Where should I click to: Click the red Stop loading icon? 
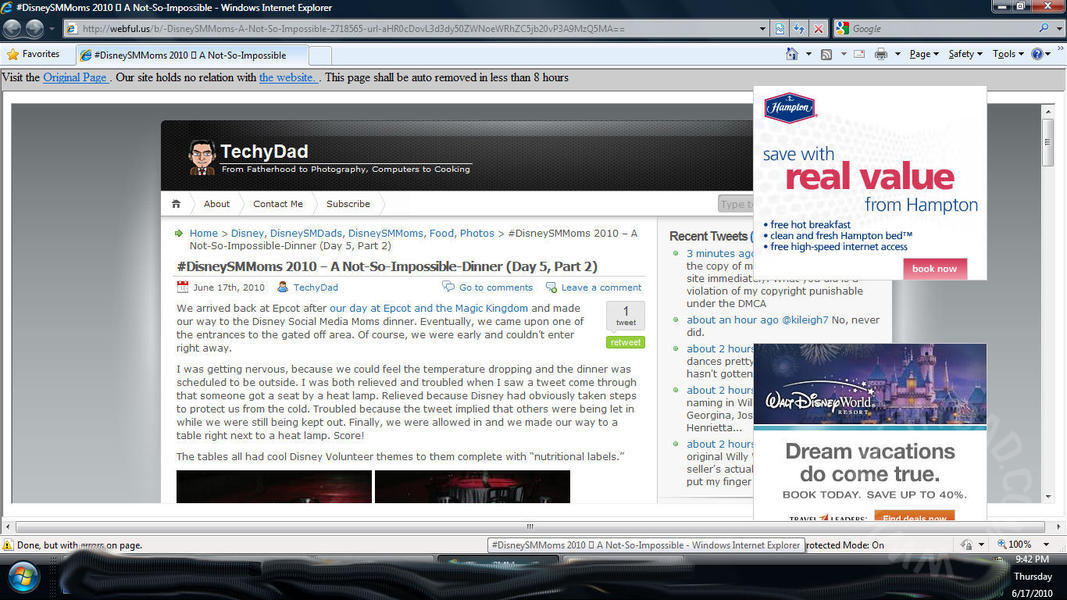point(819,29)
